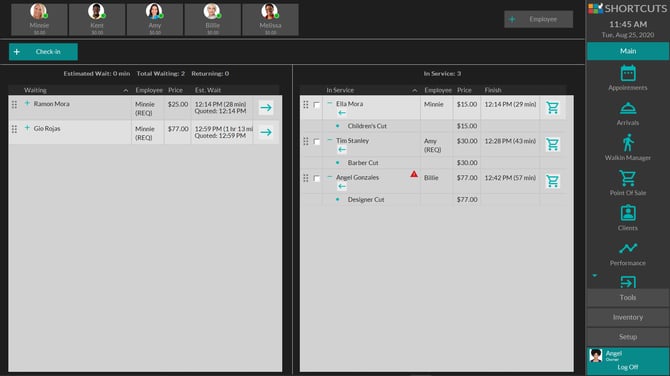Move Ramon Mora into service with arrow

(x=266, y=108)
